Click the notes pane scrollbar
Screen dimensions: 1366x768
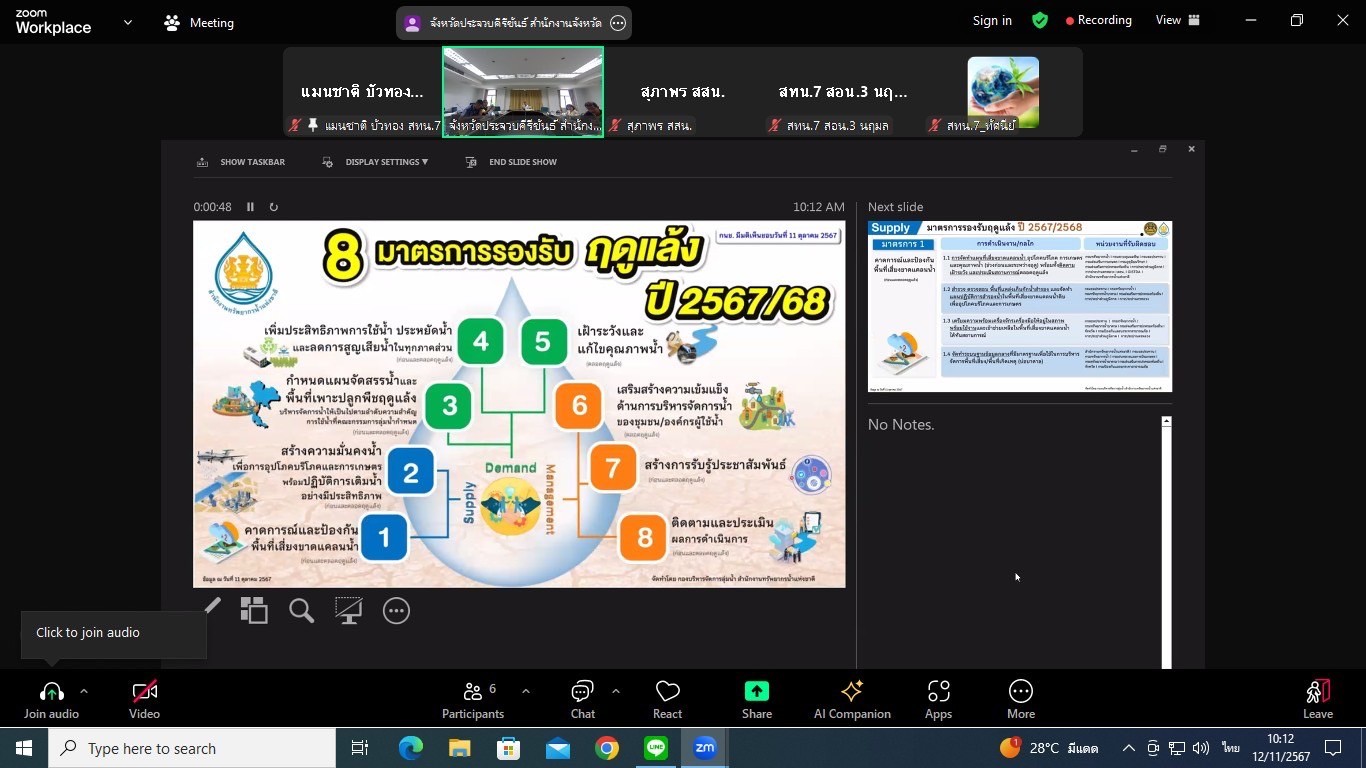pos(1166,542)
